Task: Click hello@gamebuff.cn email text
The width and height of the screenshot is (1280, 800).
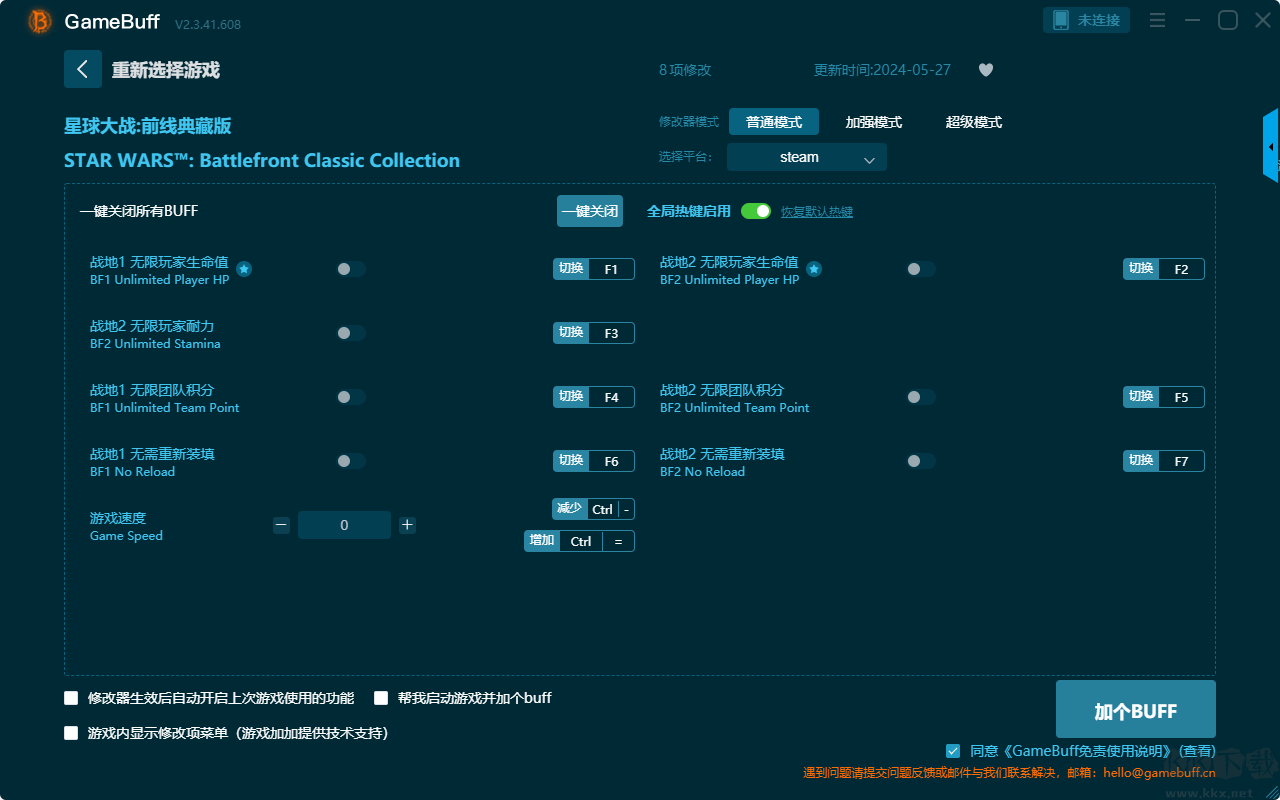Action: pos(1159,773)
